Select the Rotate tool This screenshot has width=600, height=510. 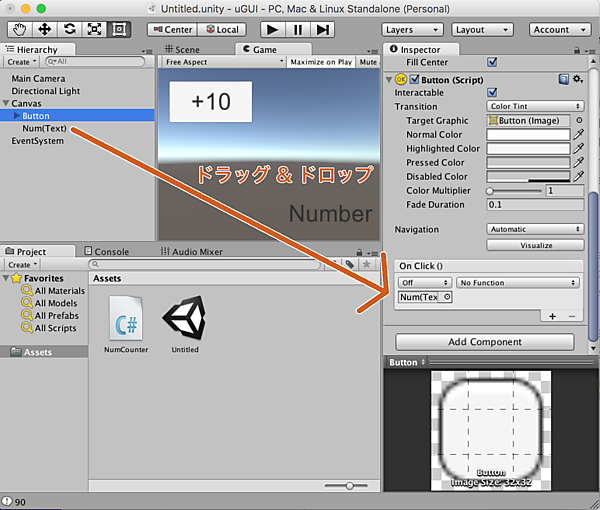click(70, 30)
